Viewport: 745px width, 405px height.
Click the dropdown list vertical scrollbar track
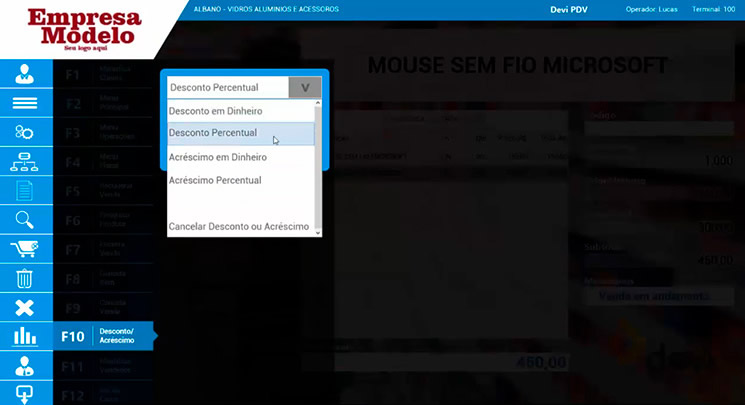tap(318, 168)
